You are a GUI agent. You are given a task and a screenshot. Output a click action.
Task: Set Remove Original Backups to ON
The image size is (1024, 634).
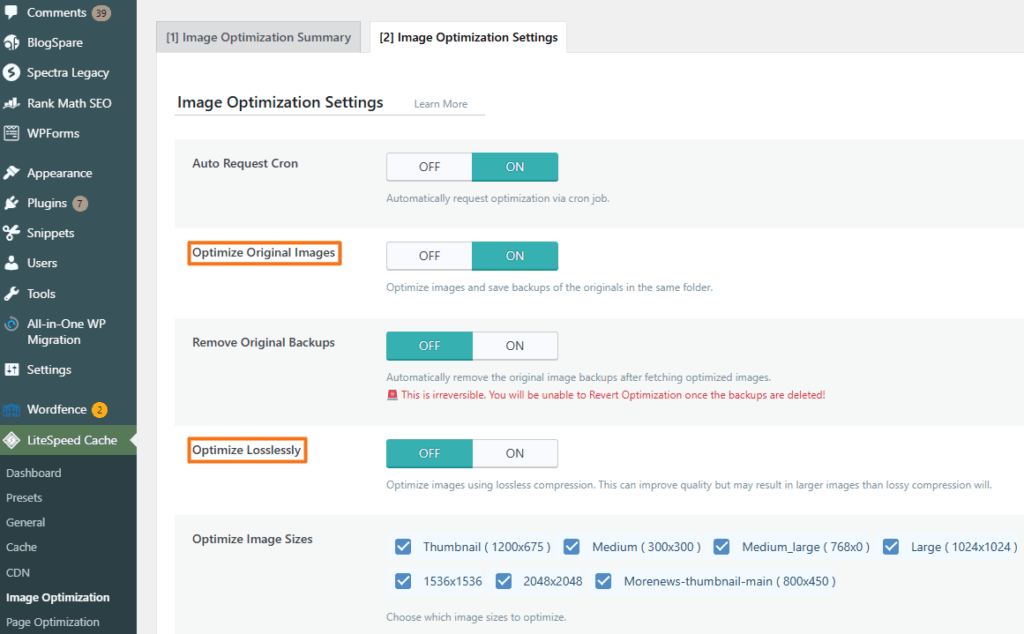pyautogui.click(x=515, y=346)
